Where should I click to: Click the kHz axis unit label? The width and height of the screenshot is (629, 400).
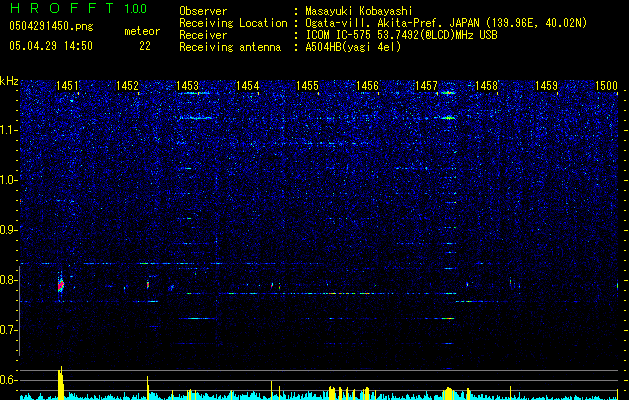pyautogui.click(x=9, y=81)
